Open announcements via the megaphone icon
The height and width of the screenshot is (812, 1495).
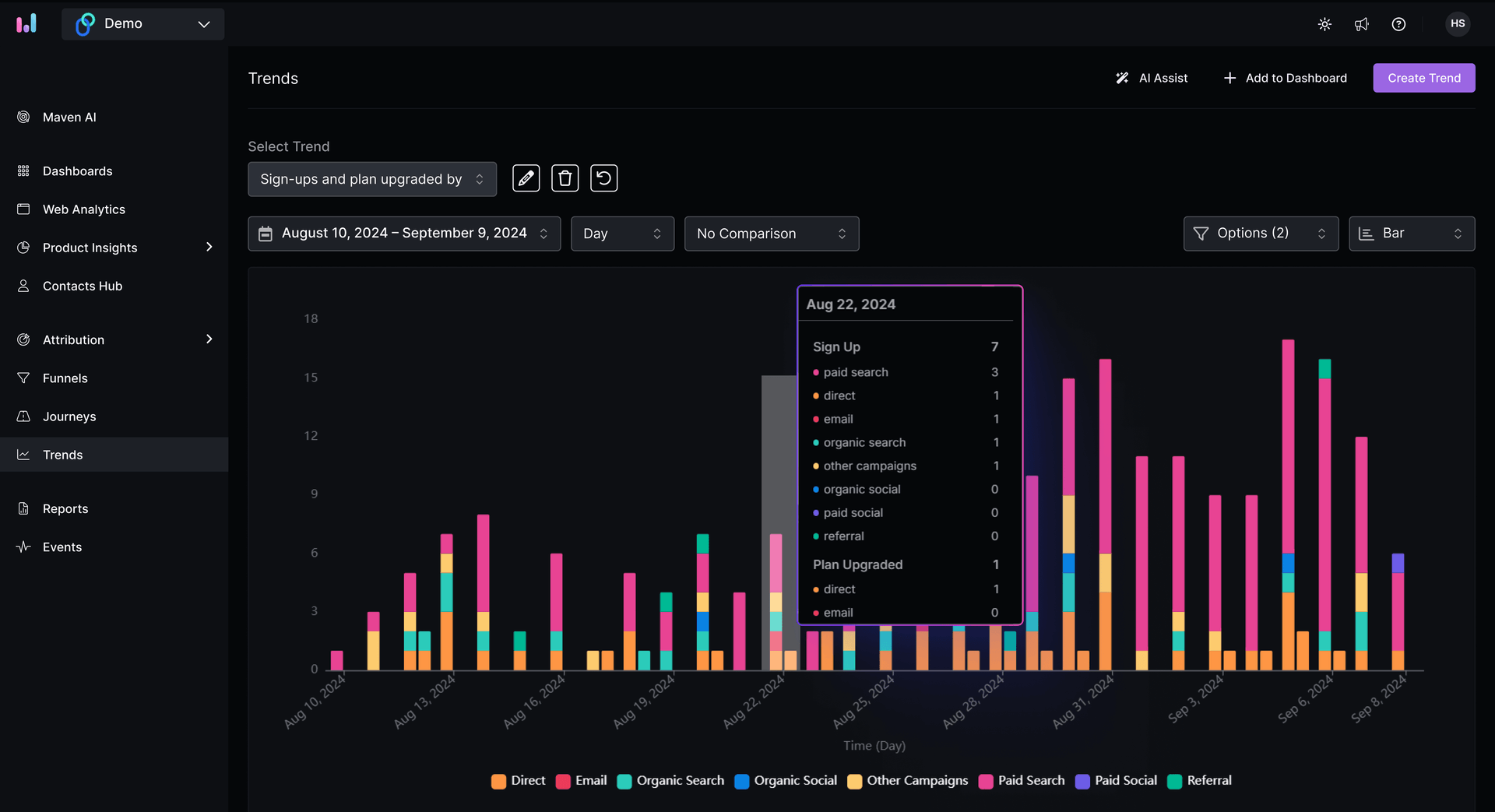click(1361, 24)
